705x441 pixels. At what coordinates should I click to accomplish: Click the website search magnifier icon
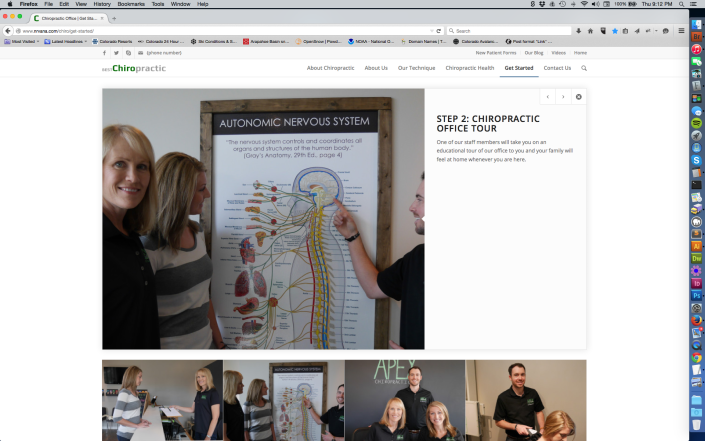point(584,68)
